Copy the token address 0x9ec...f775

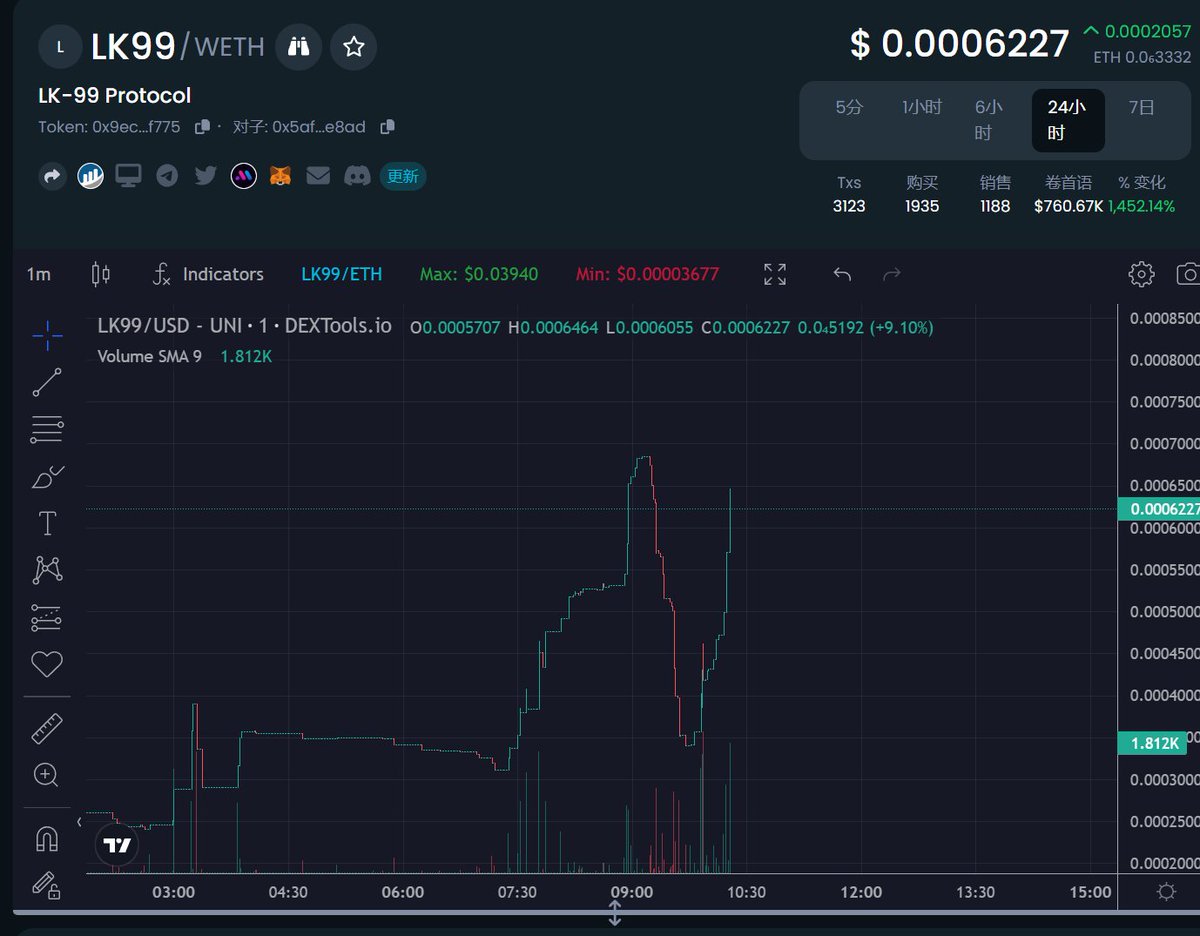pos(202,127)
